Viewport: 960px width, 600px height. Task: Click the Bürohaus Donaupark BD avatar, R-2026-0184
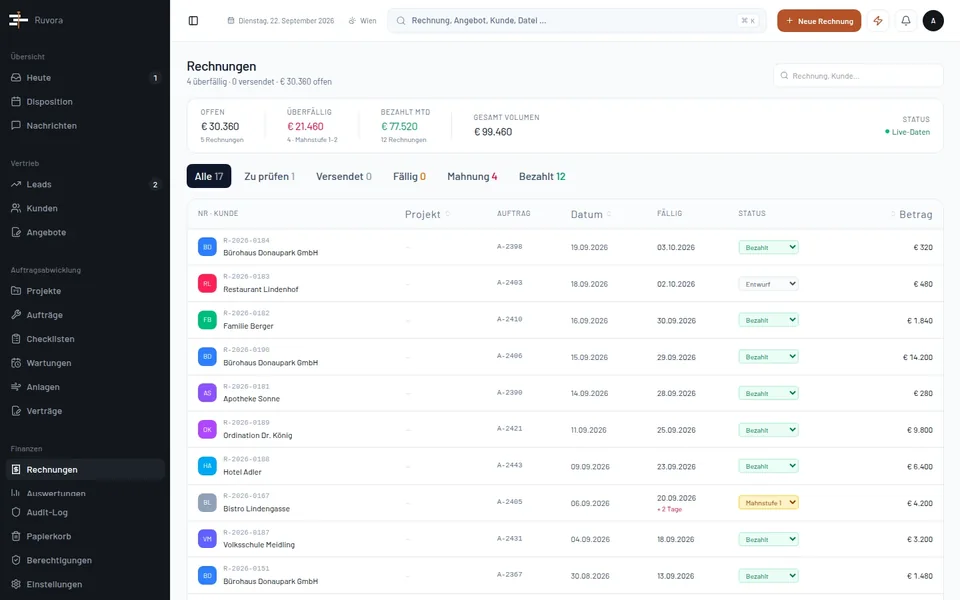(x=207, y=247)
